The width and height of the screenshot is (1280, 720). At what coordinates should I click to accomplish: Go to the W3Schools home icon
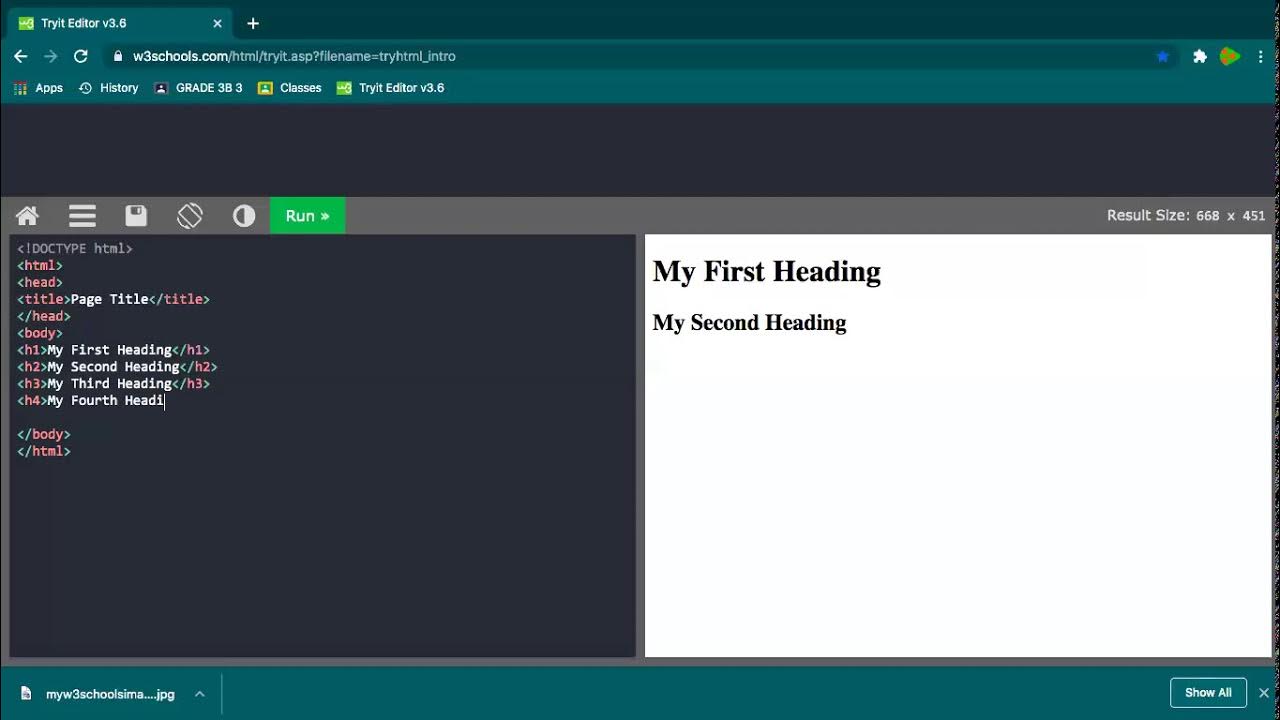tap(27, 216)
